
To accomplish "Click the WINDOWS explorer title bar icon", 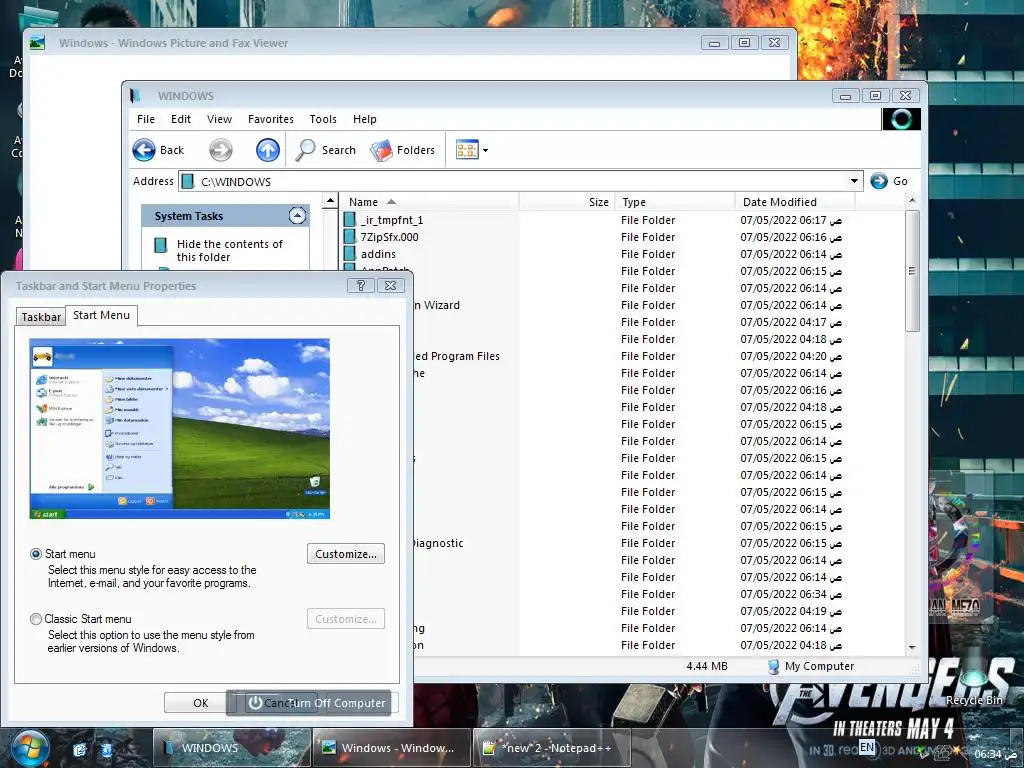I will 135,95.
